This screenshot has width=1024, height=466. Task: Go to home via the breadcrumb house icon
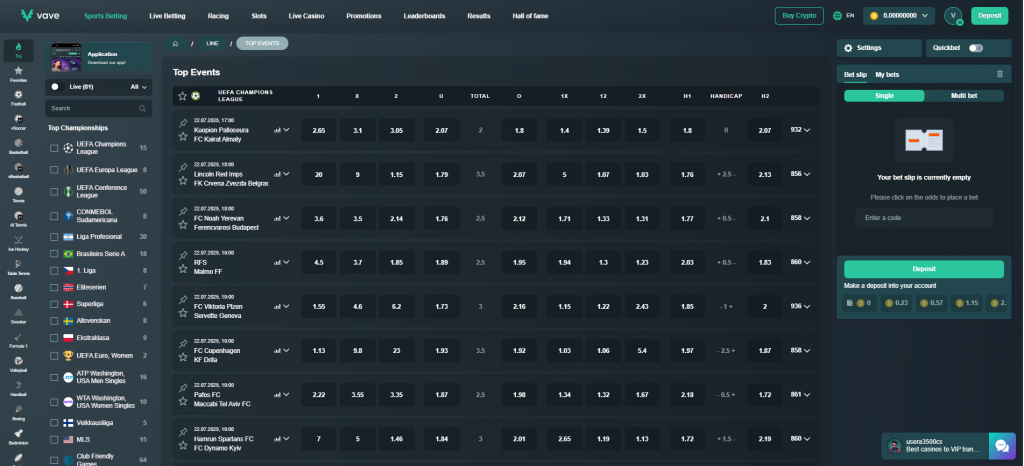[175, 43]
